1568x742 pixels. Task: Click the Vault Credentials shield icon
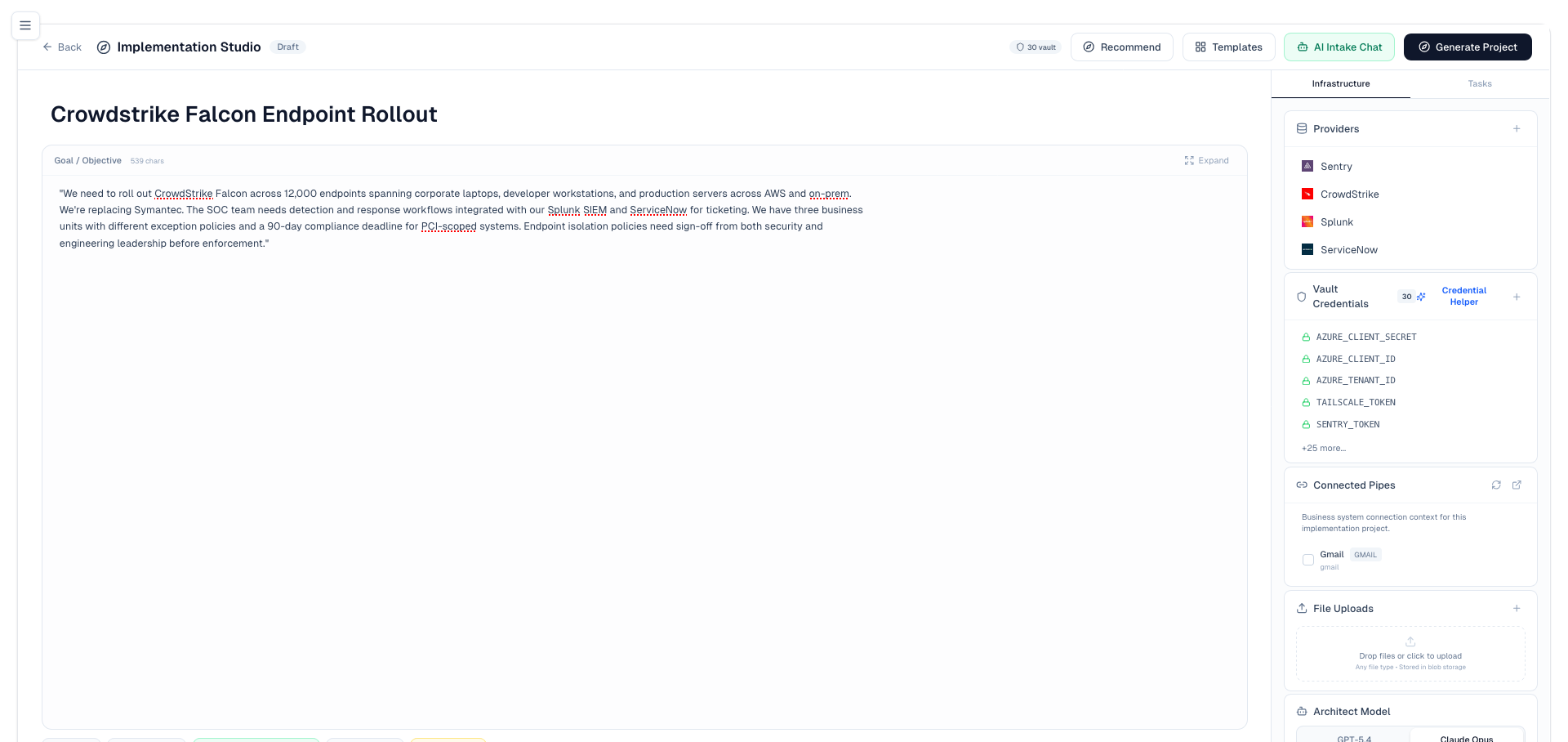point(1302,297)
